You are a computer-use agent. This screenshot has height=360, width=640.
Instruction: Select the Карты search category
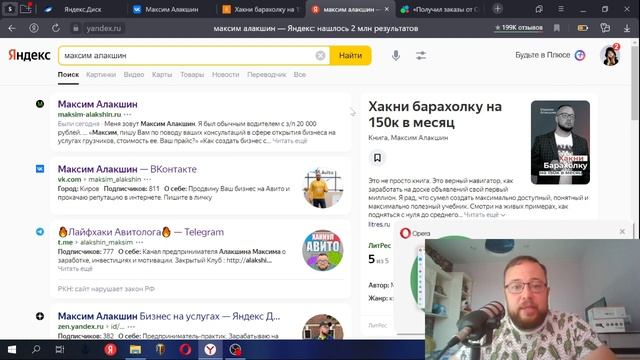pos(162,75)
